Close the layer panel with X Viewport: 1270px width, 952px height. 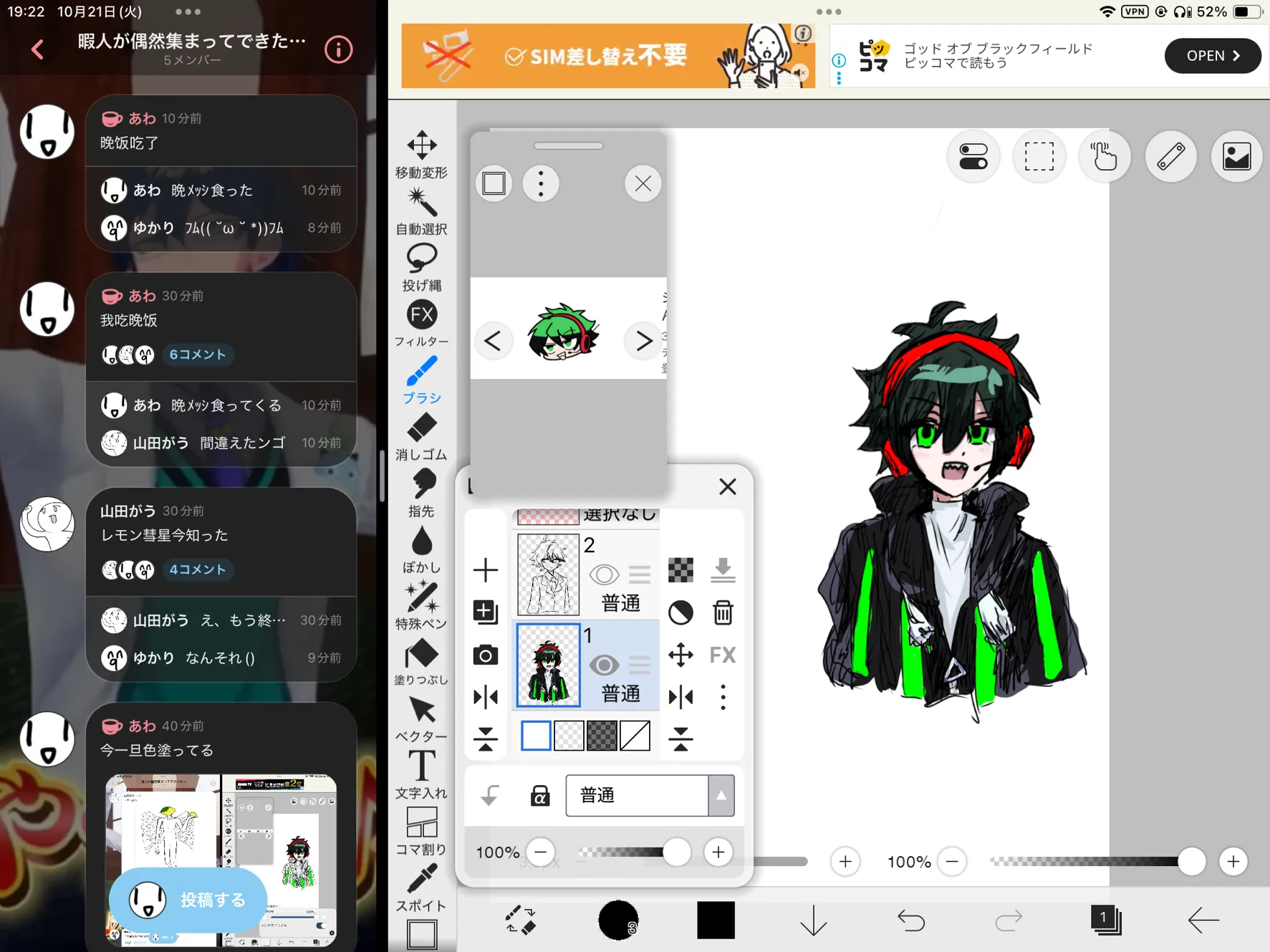point(728,487)
